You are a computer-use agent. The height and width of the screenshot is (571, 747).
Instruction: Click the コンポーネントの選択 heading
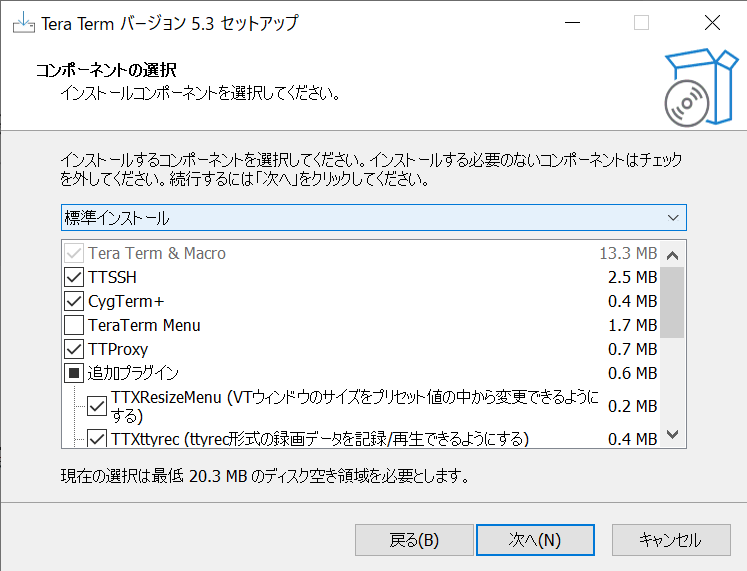pos(106,70)
